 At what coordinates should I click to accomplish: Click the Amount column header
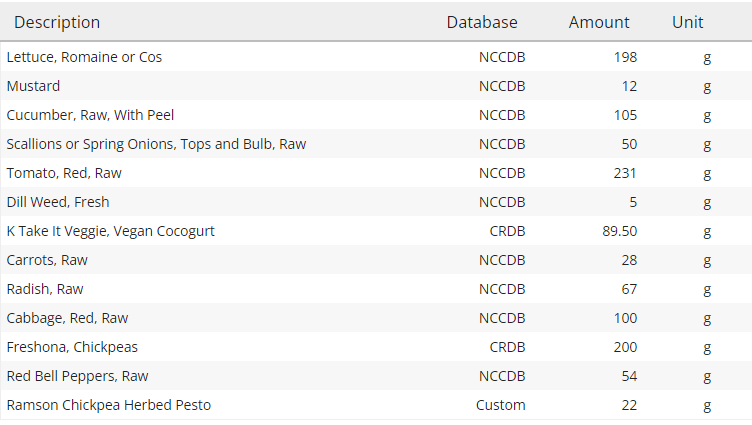pyautogui.click(x=599, y=22)
